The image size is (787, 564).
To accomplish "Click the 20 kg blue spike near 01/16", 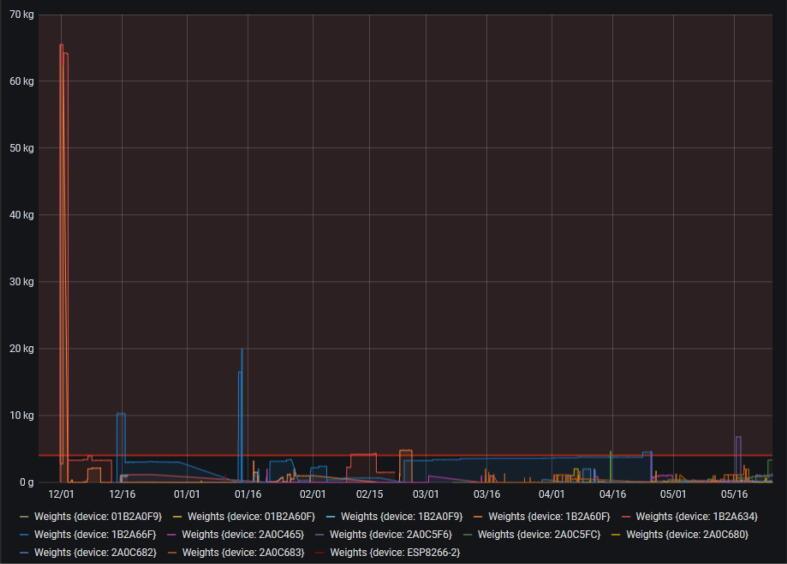I will point(241,350).
